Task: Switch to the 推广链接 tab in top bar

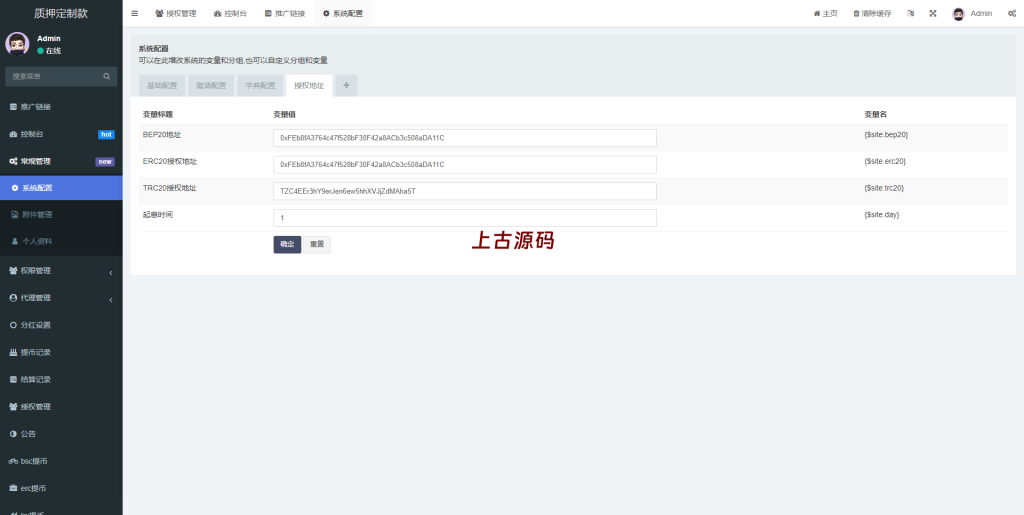Action: 285,13
